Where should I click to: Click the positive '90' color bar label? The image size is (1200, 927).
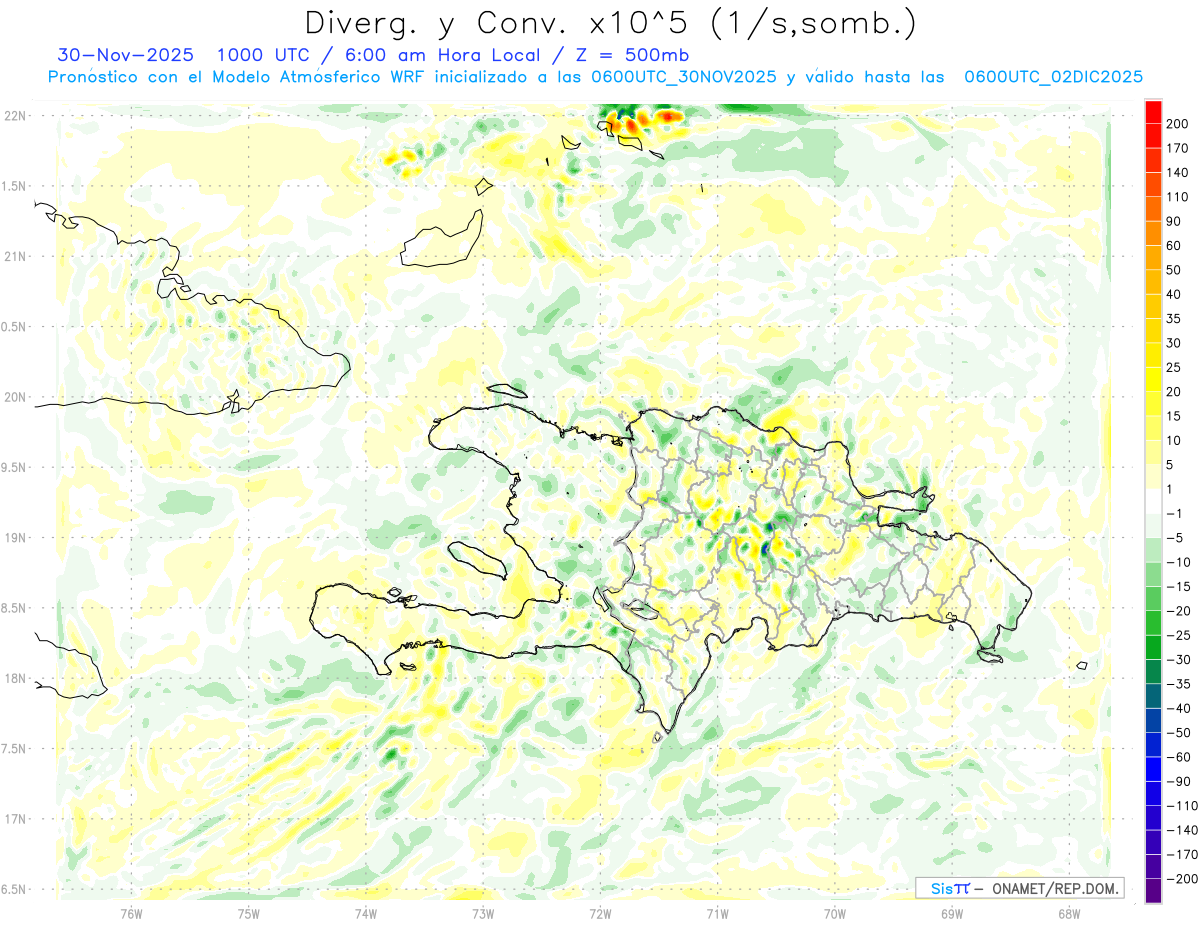click(x=1176, y=221)
